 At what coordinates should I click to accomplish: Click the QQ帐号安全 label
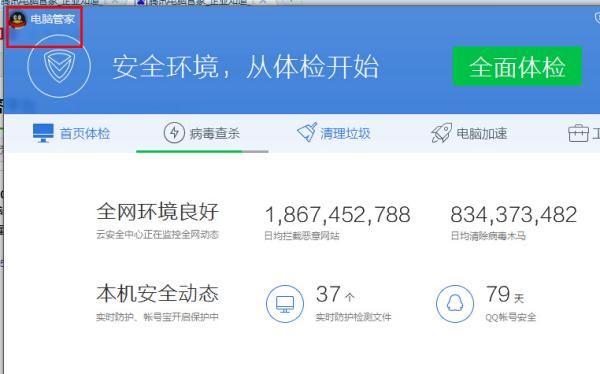point(510,317)
